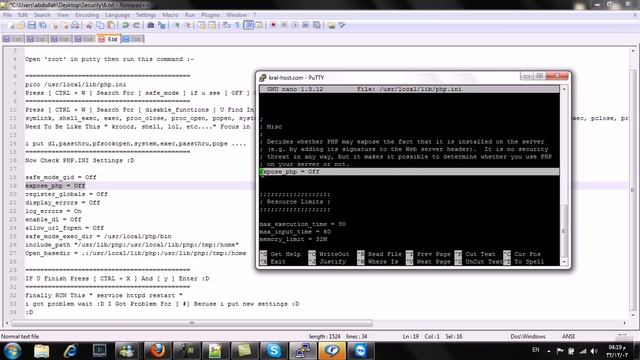Click the Paste toolbar icon
The width and height of the screenshot is (640, 360).
tap(111, 25)
